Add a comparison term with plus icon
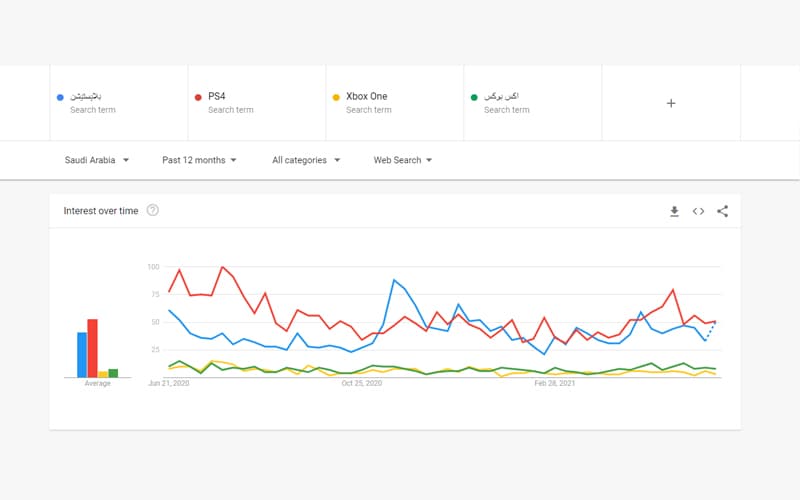The width and height of the screenshot is (800, 500). 671,103
